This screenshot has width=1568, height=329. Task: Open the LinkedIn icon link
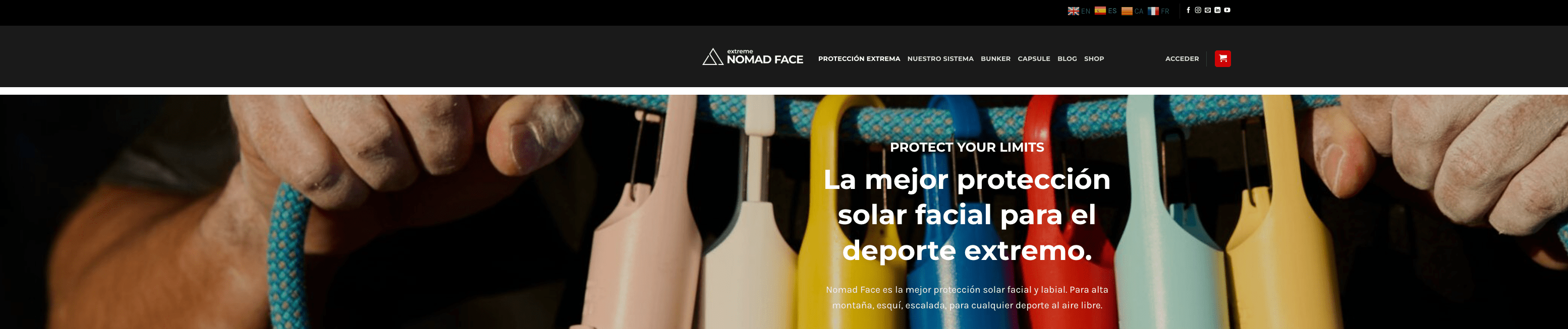[1217, 11]
